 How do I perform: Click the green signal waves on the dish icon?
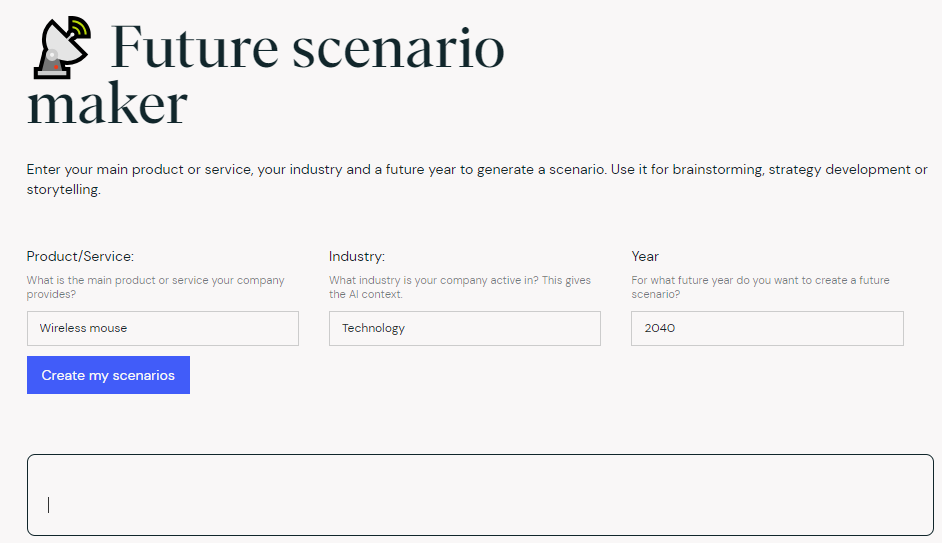click(x=80, y=28)
